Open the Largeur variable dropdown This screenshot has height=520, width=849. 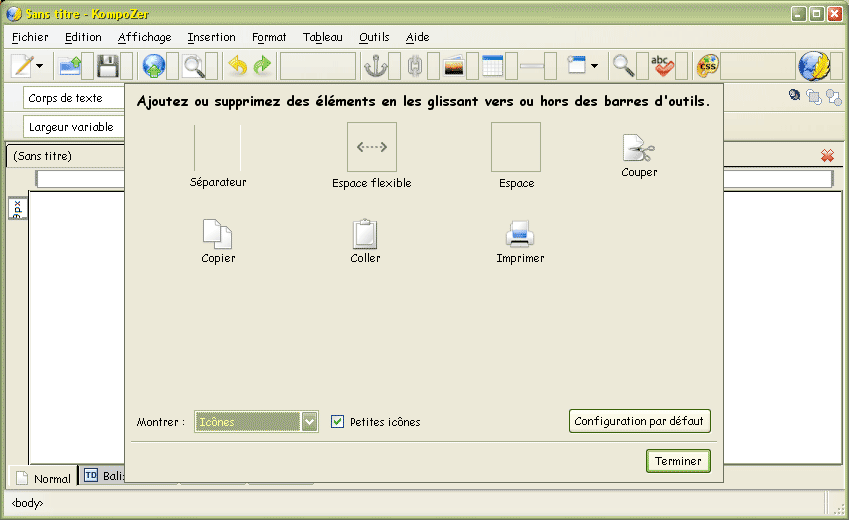point(72,127)
